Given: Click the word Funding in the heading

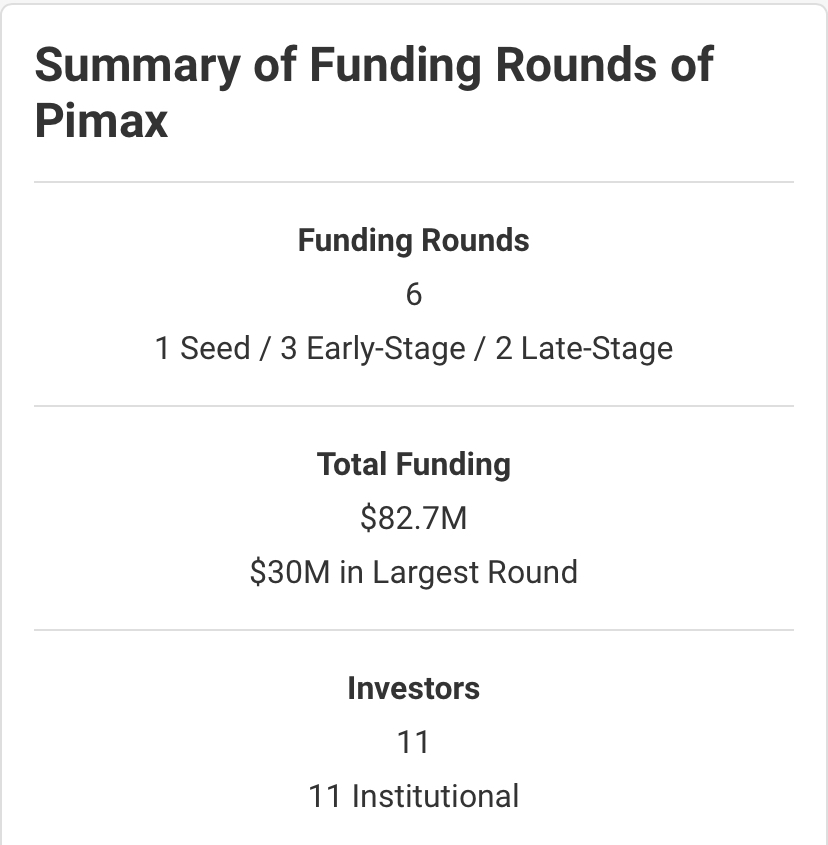Looking at the screenshot, I should point(395,67).
